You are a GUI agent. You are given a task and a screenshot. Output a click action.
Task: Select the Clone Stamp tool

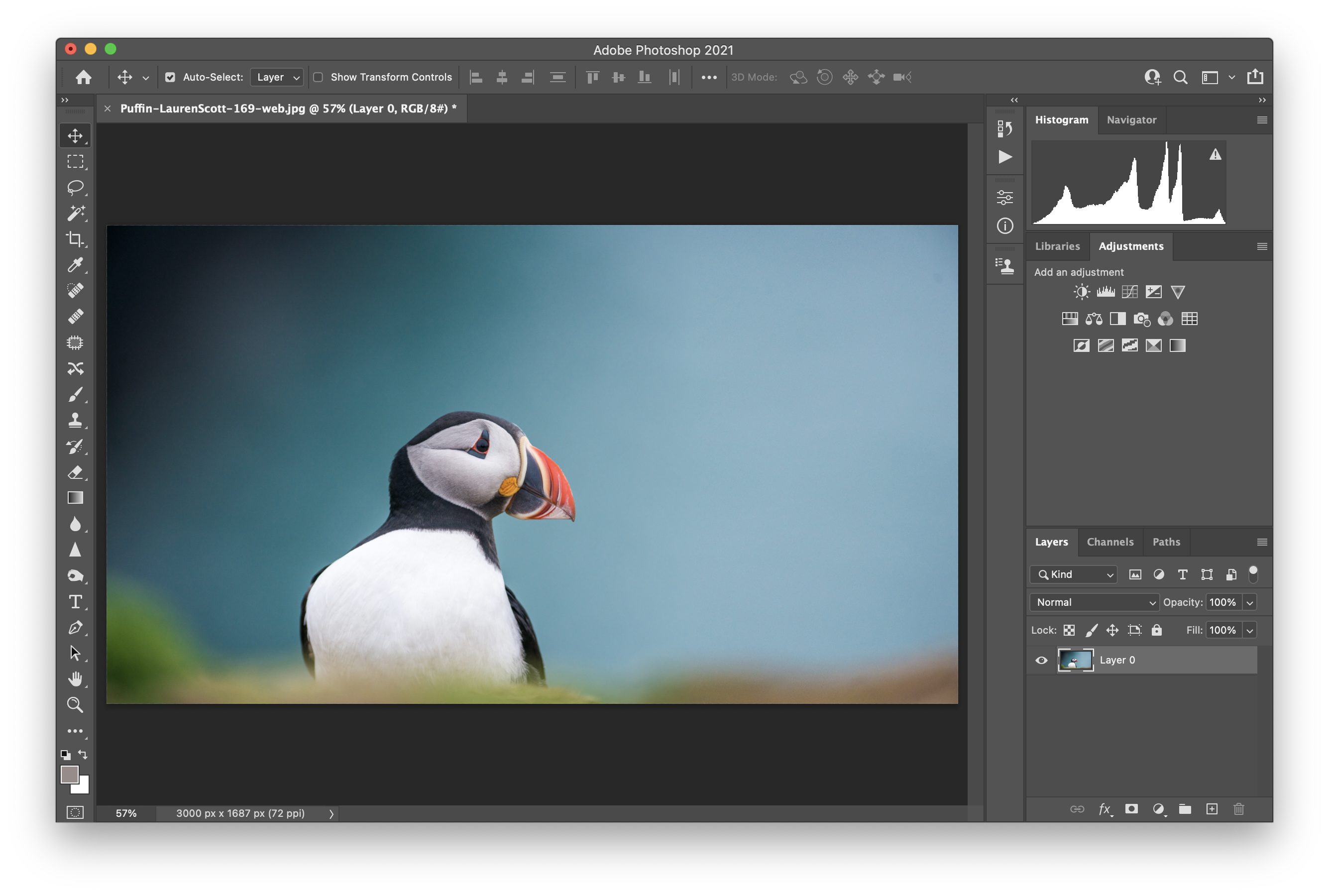click(x=75, y=421)
